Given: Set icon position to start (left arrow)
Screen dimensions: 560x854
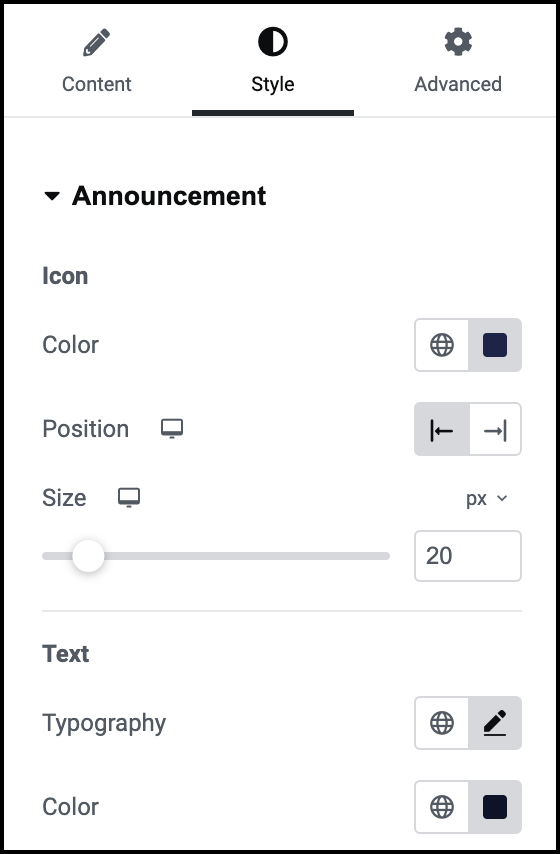Looking at the screenshot, I should coord(442,429).
